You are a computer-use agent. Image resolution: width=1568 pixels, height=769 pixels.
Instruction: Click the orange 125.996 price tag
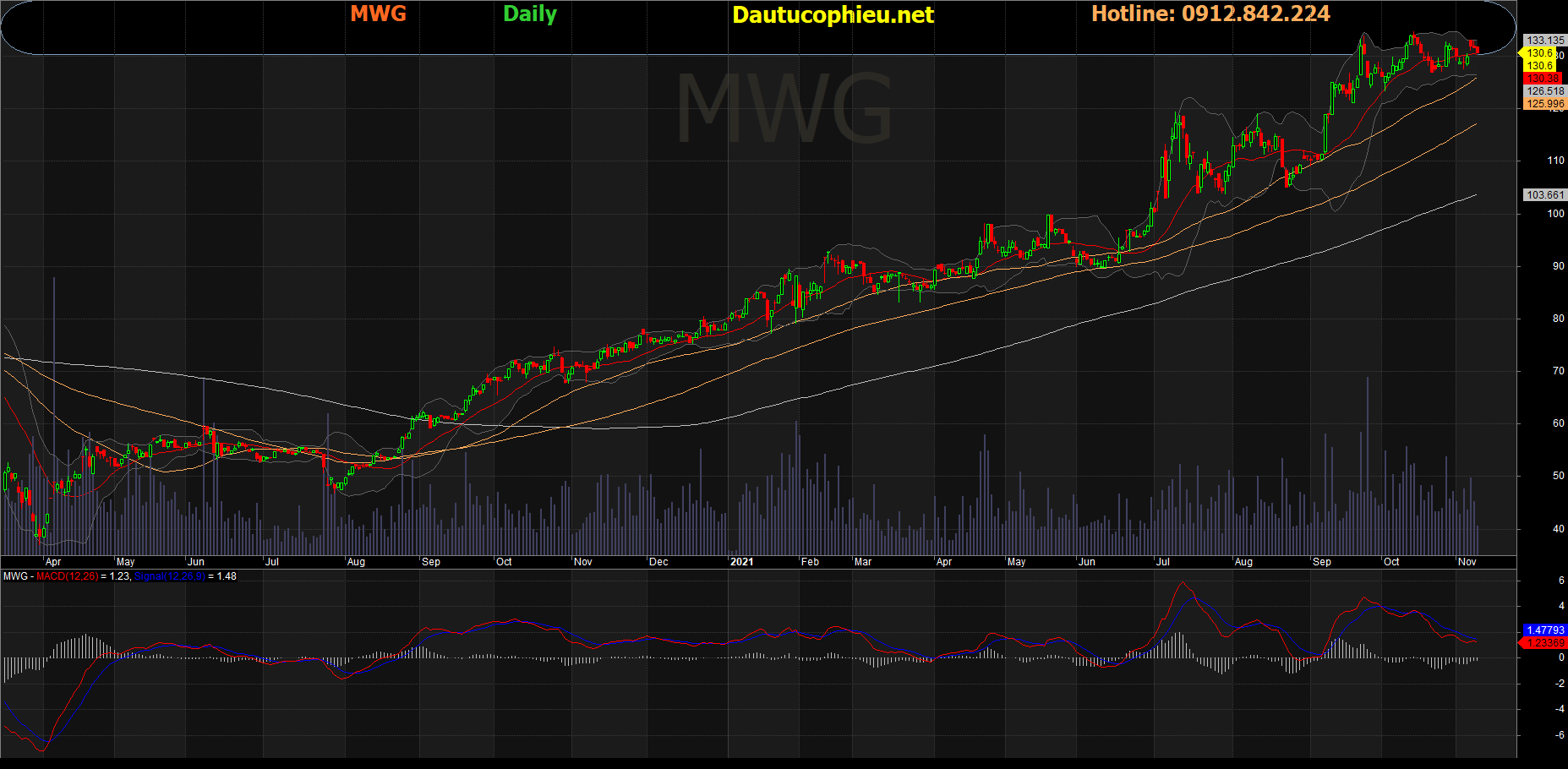1545,104
